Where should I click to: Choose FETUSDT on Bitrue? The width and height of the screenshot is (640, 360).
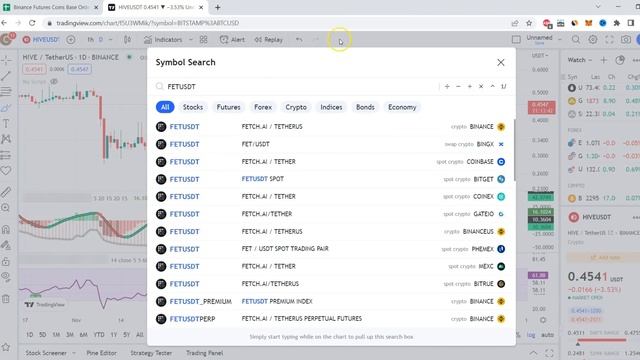click(331, 284)
